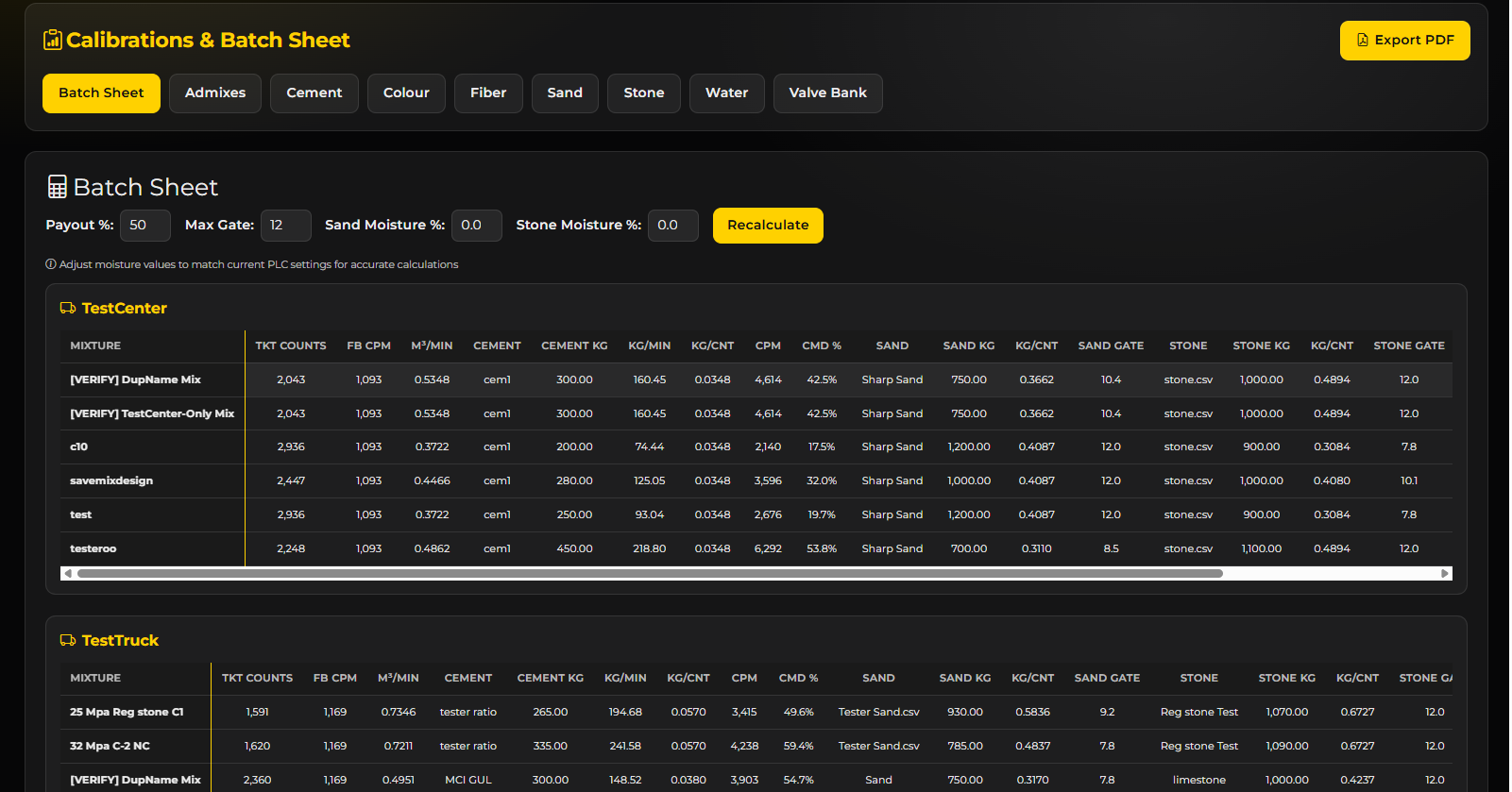The image size is (1512, 792).
Task: Click 'Tester Sand.csv' in 32 Mpa row
Action: [878, 746]
